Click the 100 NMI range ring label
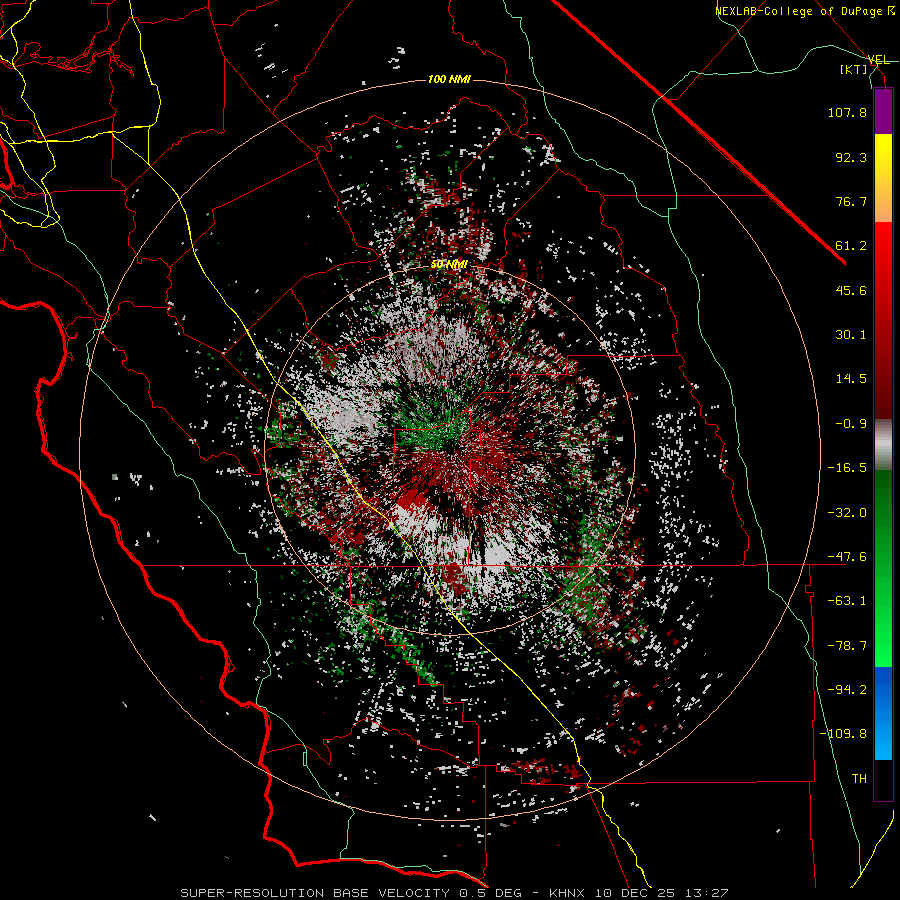 (x=449, y=79)
